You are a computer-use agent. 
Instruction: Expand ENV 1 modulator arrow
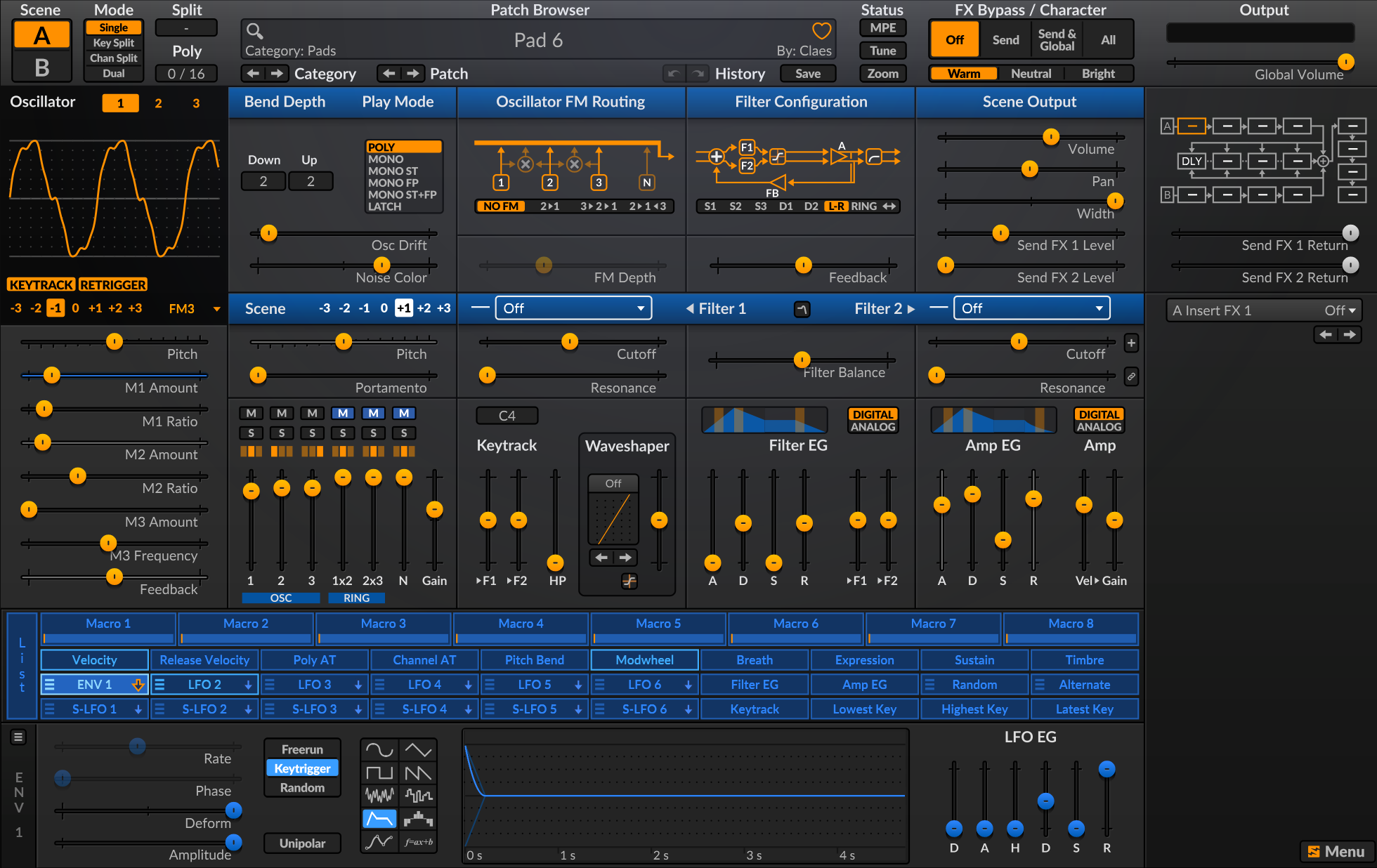tap(138, 685)
